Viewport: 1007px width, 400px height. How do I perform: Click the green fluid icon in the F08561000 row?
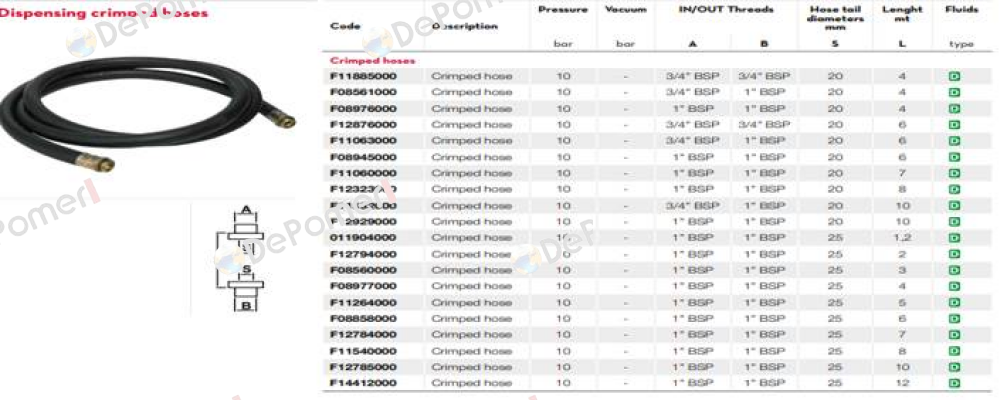click(954, 92)
